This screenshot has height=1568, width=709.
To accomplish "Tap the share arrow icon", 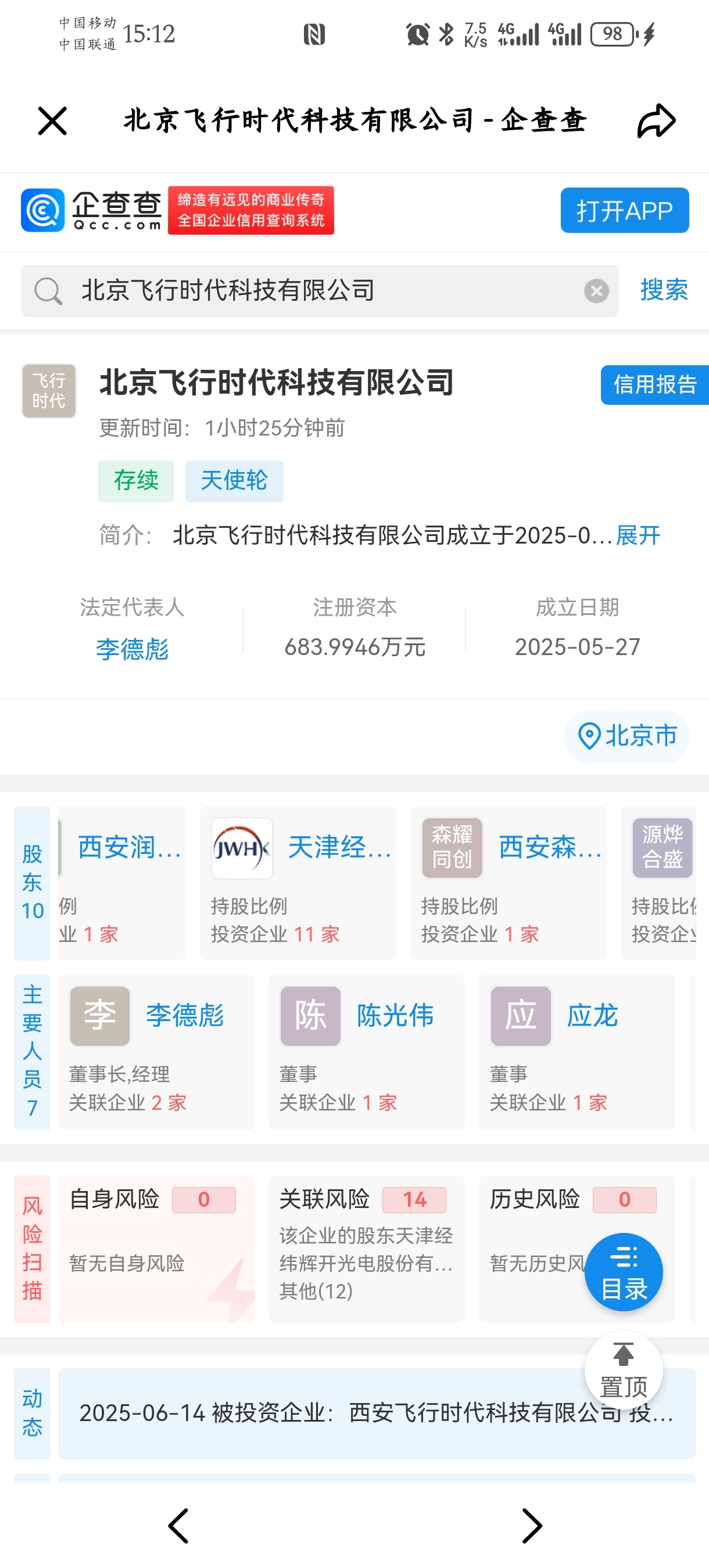I will (x=656, y=121).
